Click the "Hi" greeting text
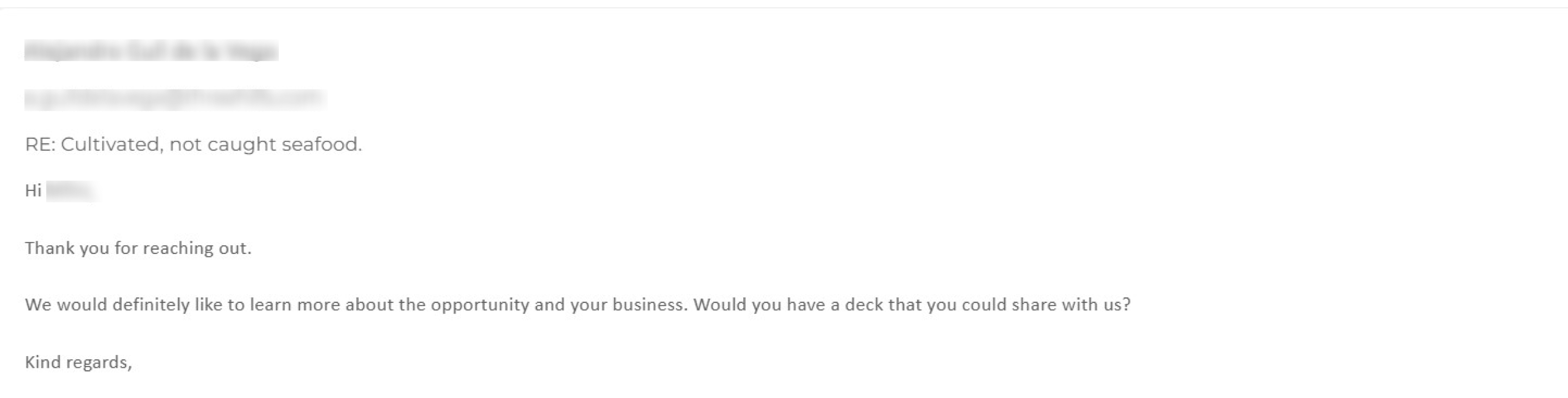This screenshot has width=1568, height=398. click(x=33, y=191)
